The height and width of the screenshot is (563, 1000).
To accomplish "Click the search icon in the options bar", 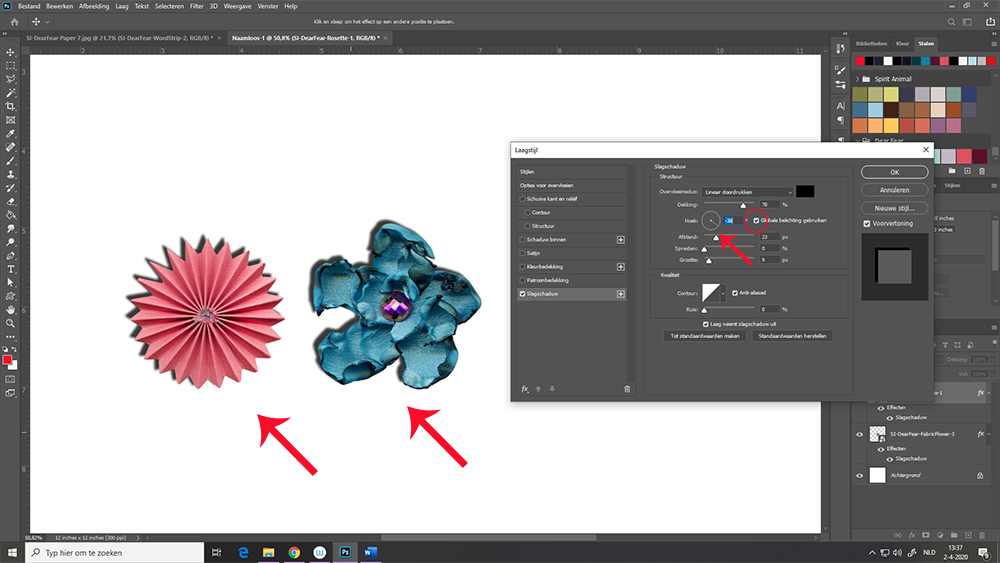I will pyautogui.click(x=951, y=22).
